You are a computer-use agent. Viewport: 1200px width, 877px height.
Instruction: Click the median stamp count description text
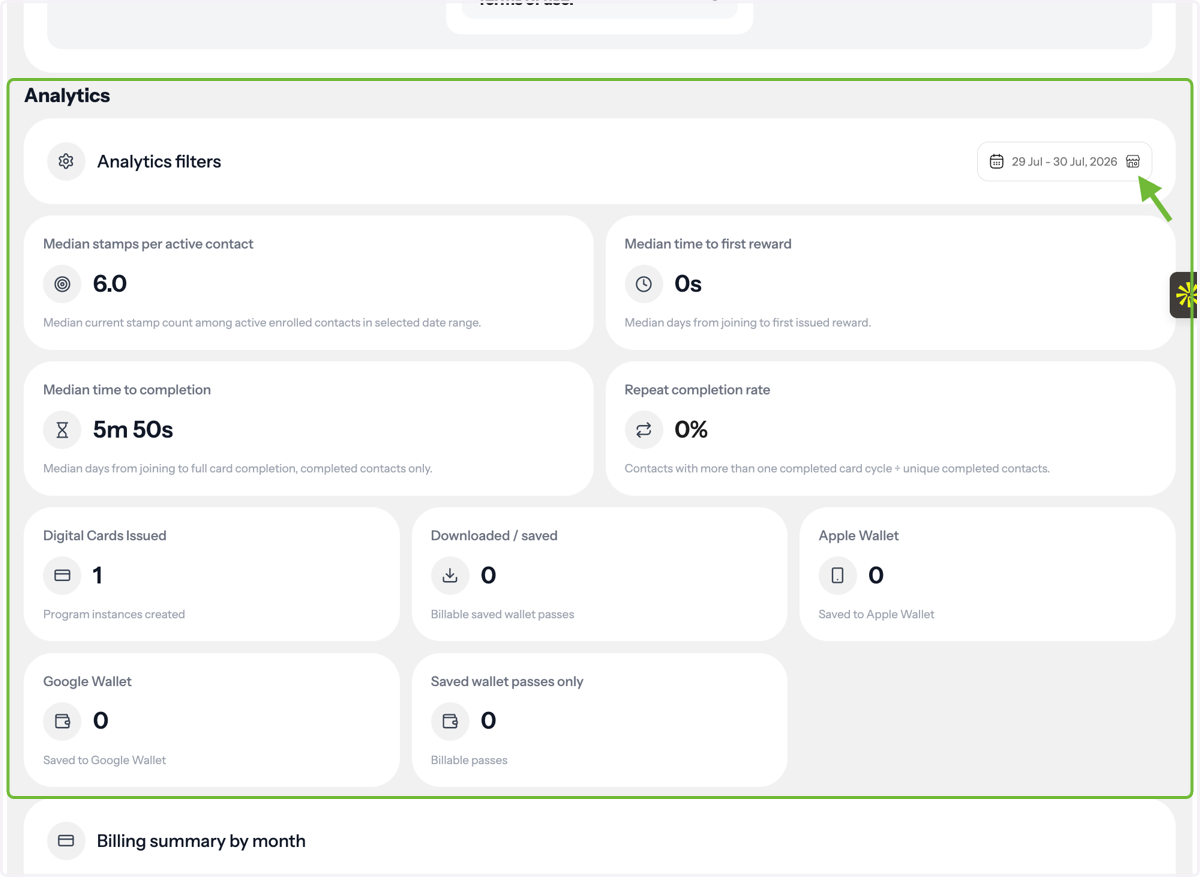click(262, 323)
